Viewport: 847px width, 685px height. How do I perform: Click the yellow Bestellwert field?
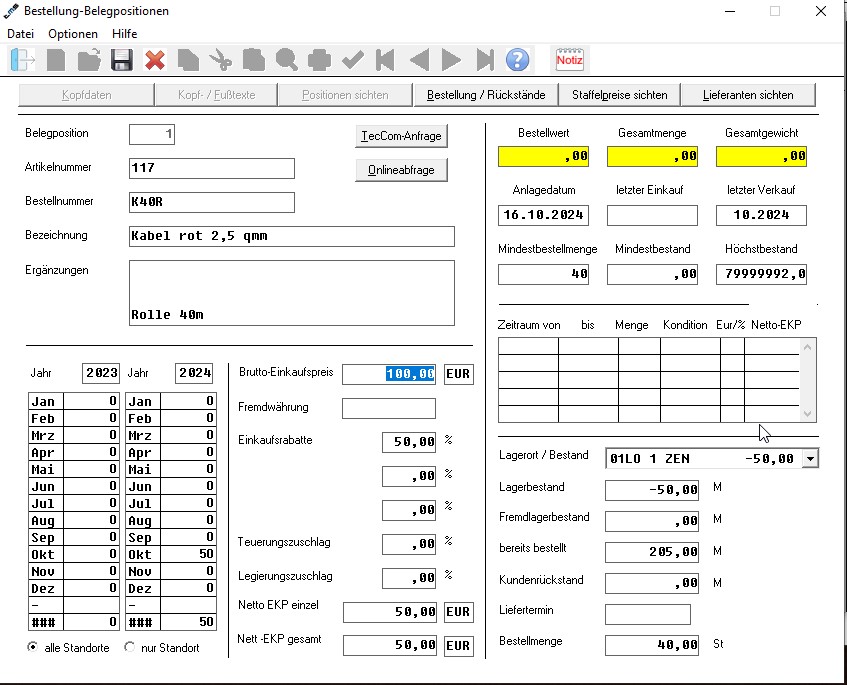(x=543, y=156)
